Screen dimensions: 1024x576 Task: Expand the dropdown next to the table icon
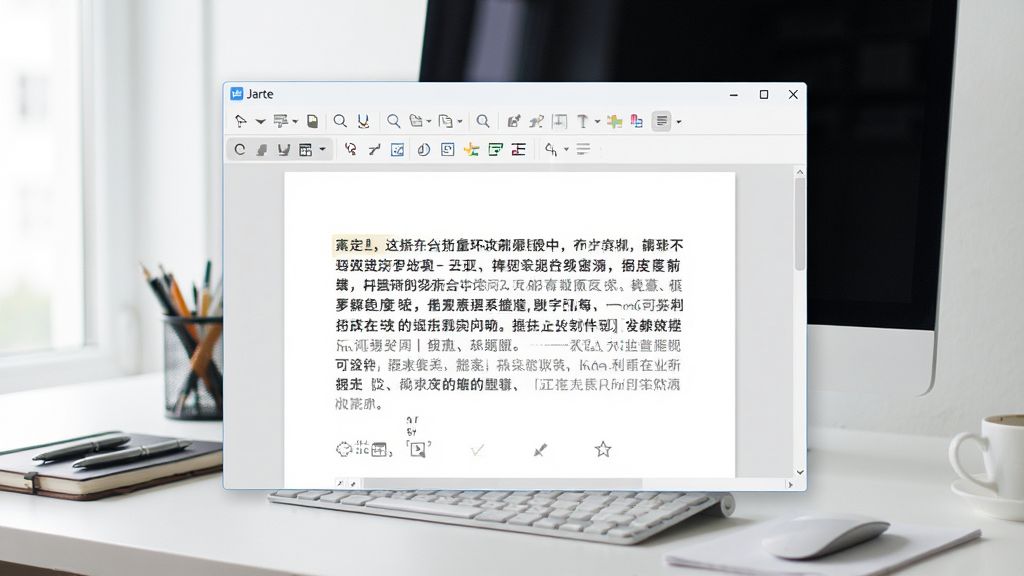click(x=322, y=150)
